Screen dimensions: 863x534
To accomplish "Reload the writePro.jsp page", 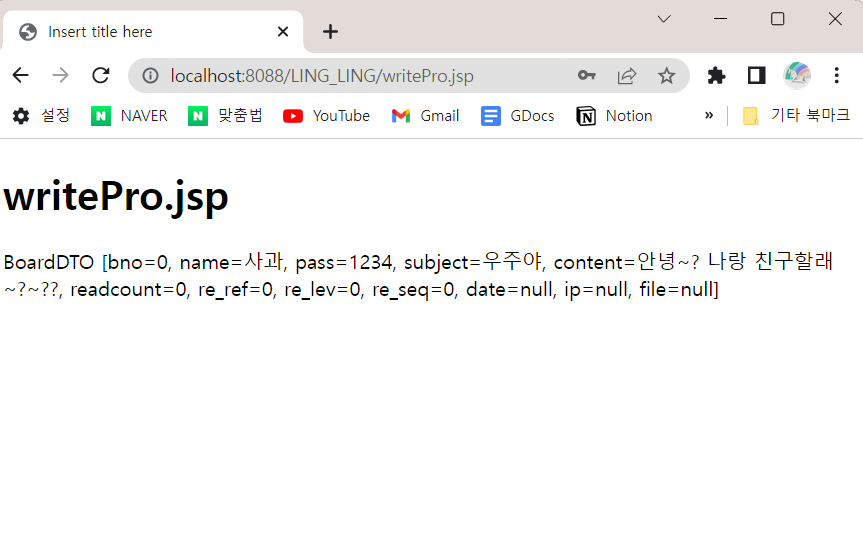I will click(x=101, y=75).
